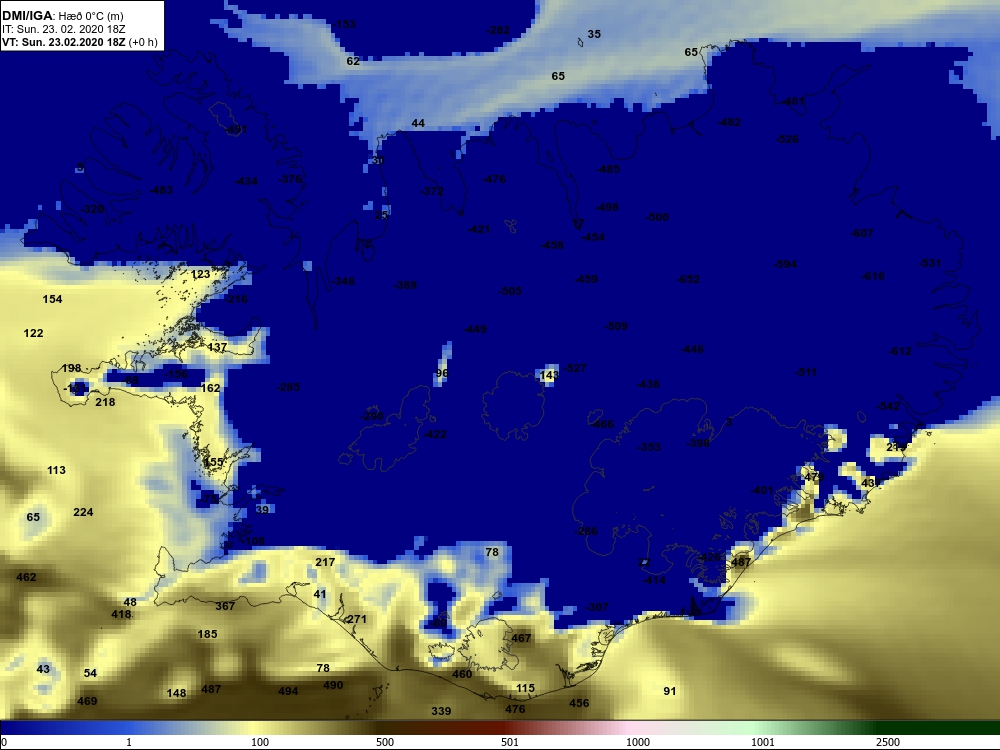
Task: Click the map value '91' in the southeastern sea
Action: point(670,691)
